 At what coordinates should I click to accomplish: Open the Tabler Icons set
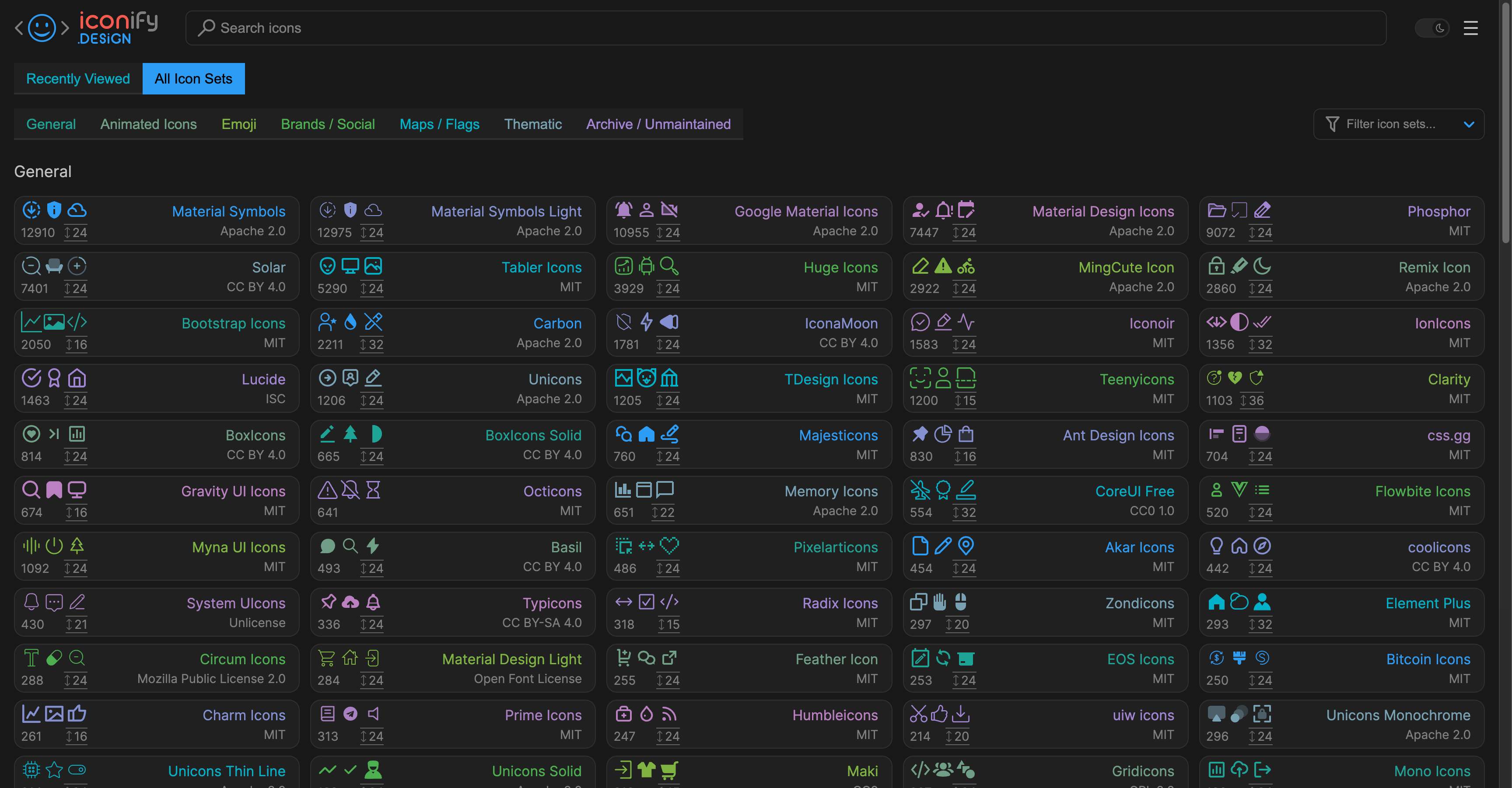453,276
